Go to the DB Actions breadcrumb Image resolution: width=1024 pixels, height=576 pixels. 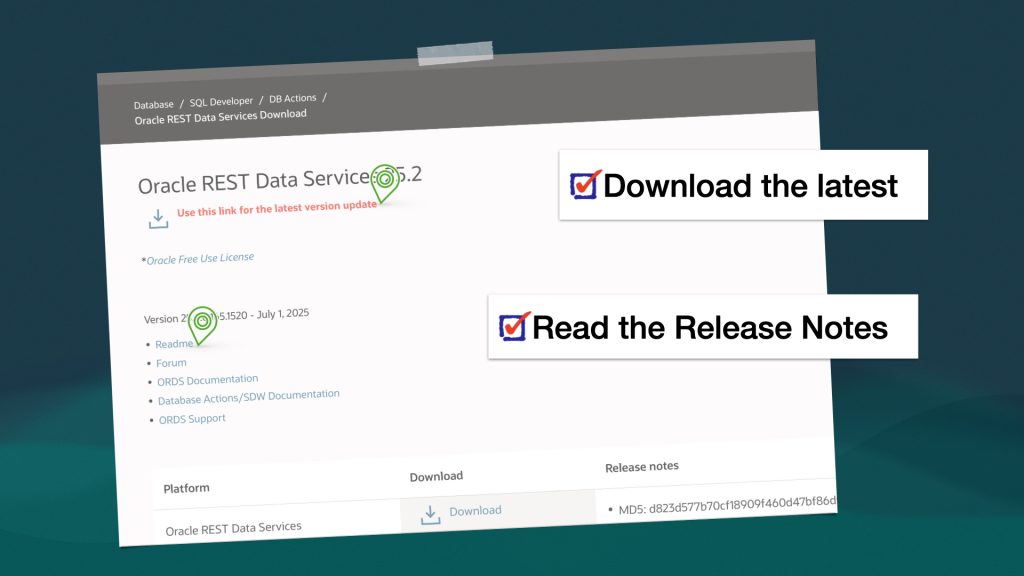click(x=293, y=99)
